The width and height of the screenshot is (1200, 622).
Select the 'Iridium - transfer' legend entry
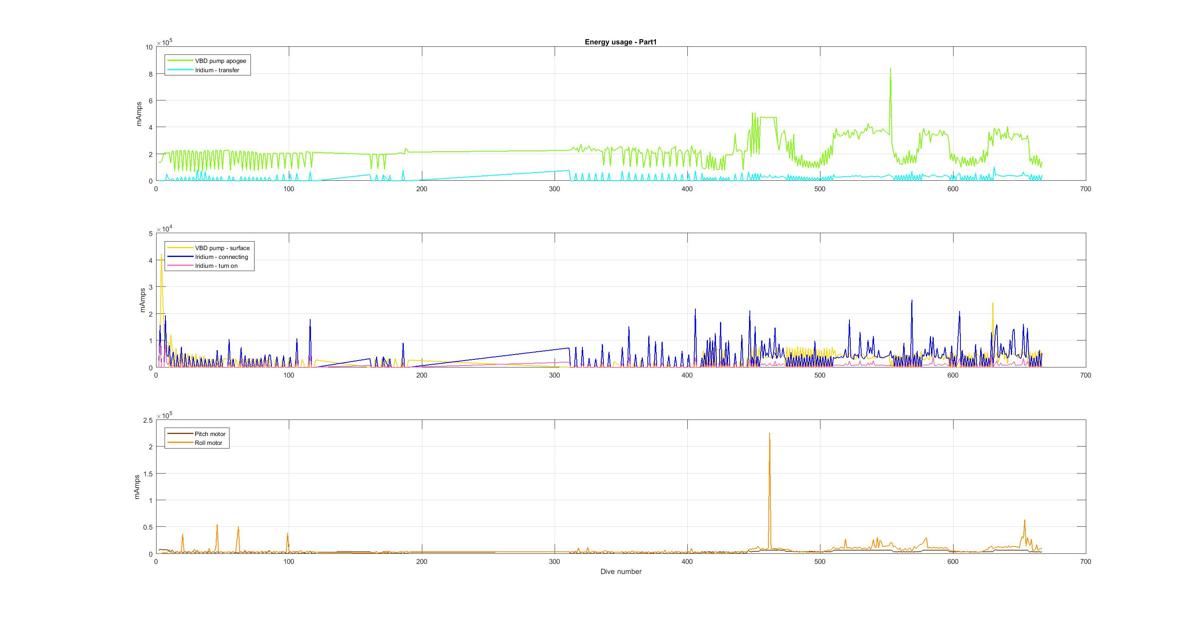pos(219,70)
